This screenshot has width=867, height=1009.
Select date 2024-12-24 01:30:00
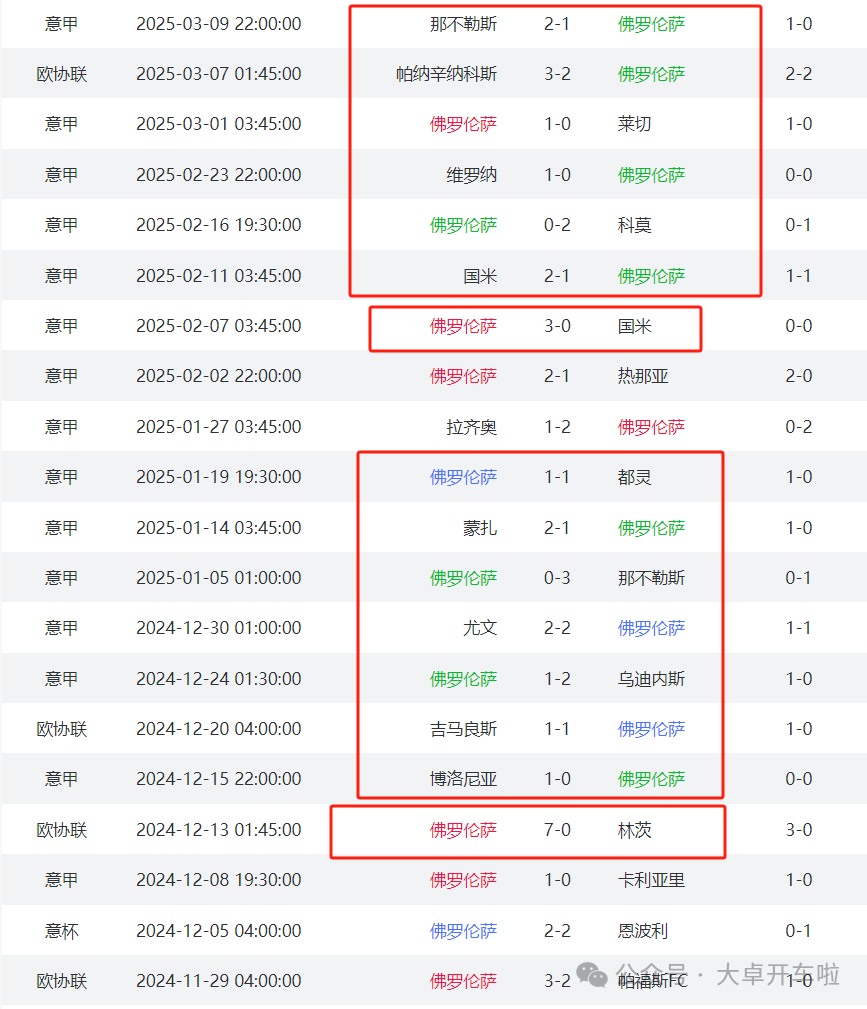(x=219, y=679)
